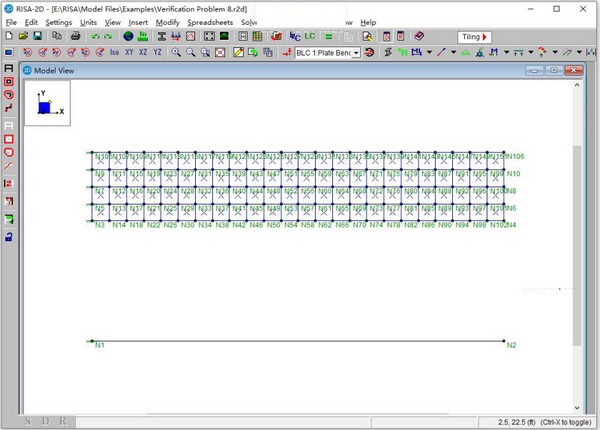Switch to XY view icon

[129, 52]
